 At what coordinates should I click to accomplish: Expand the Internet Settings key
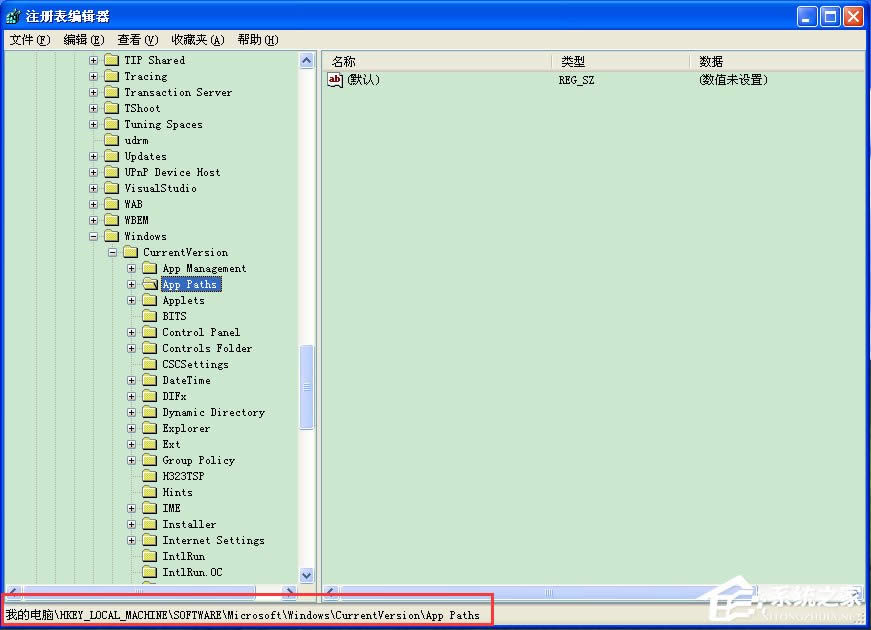click(131, 540)
